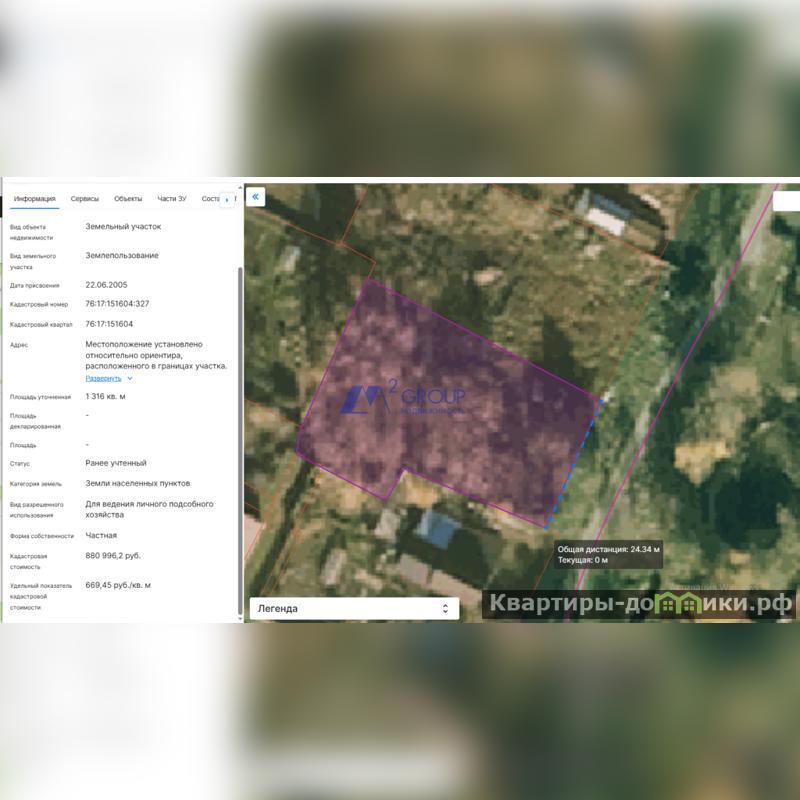This screenshot has height=800, width=800.
Task: Click the Общая дистанция distance tooltip
Action: 608,554
